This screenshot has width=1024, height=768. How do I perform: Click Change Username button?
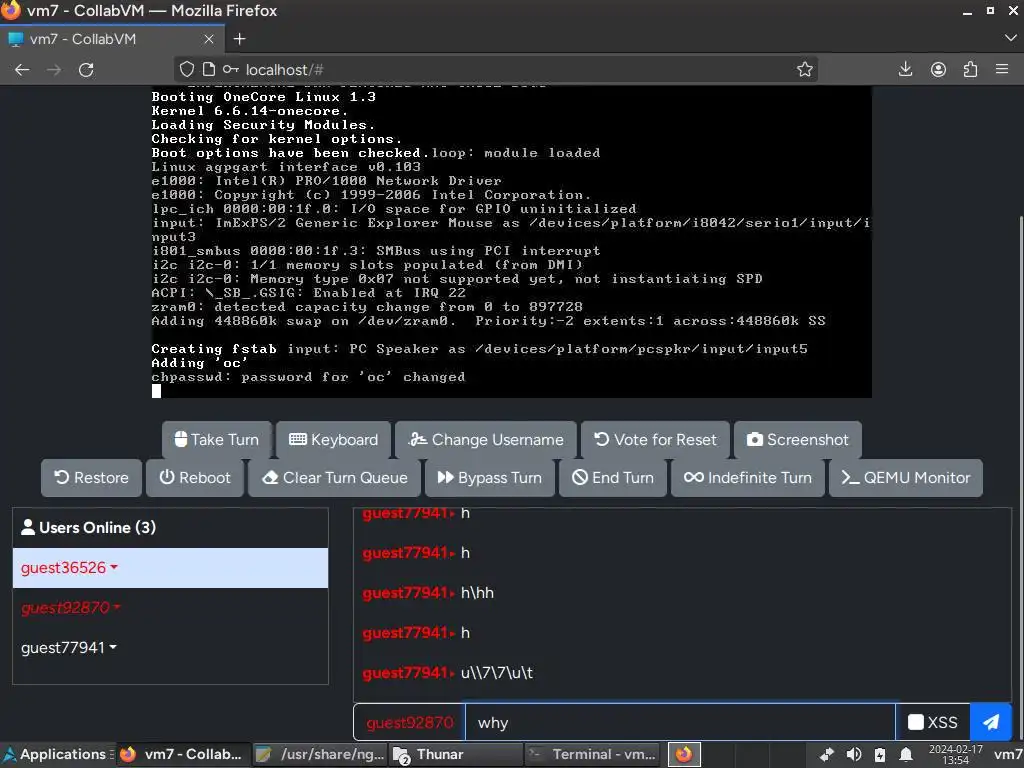point(486,440)
